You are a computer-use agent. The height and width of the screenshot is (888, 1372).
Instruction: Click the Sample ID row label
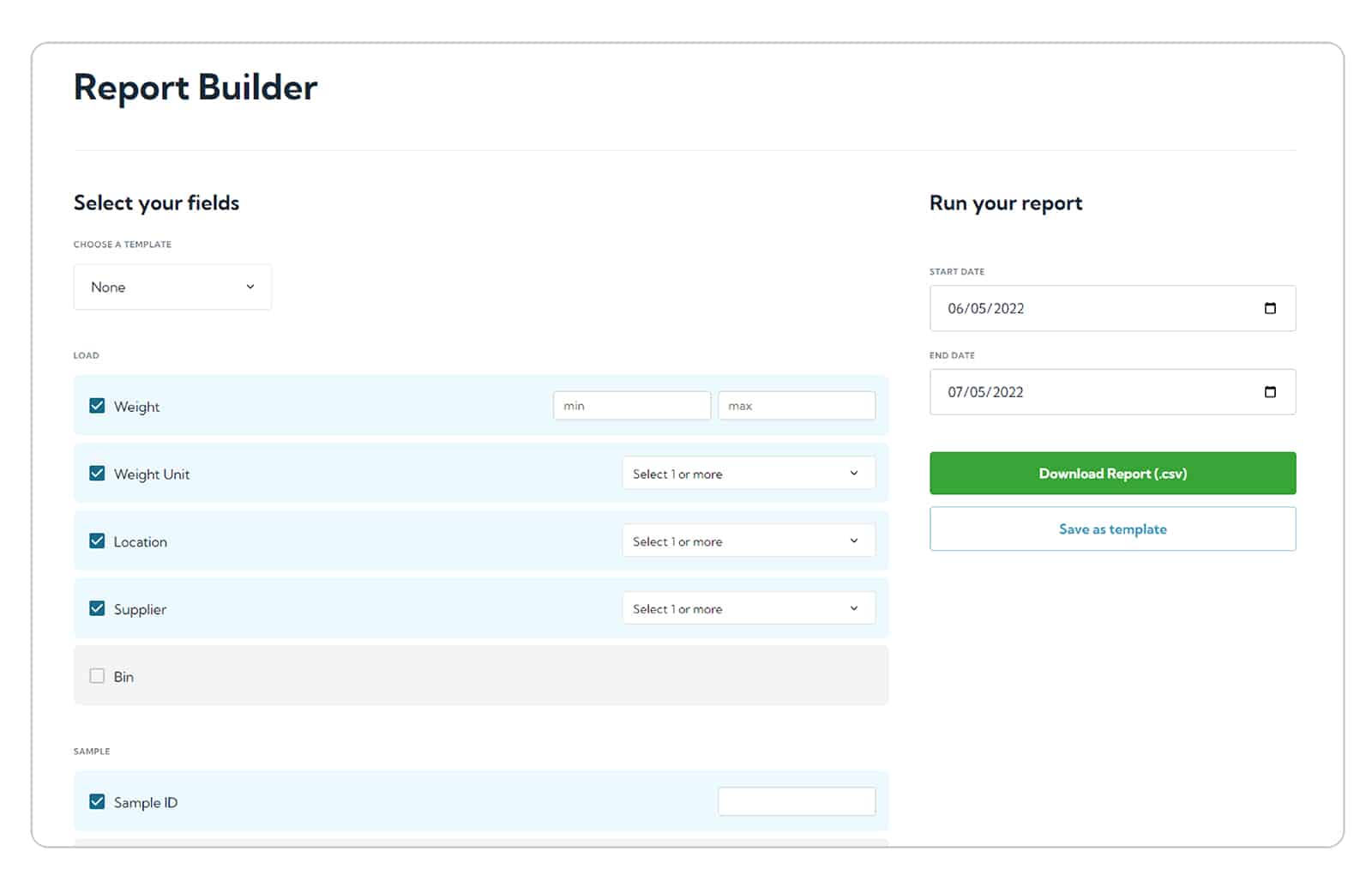146,803
